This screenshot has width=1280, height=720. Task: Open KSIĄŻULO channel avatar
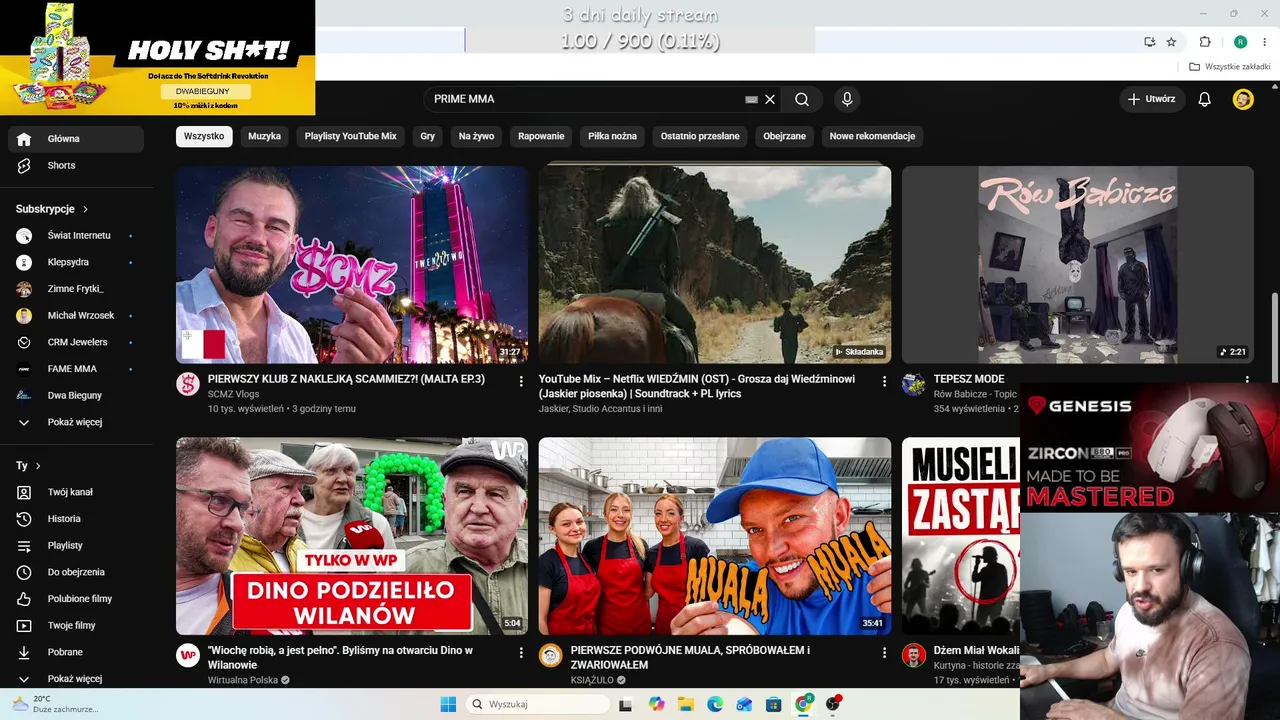coord(551,655)
